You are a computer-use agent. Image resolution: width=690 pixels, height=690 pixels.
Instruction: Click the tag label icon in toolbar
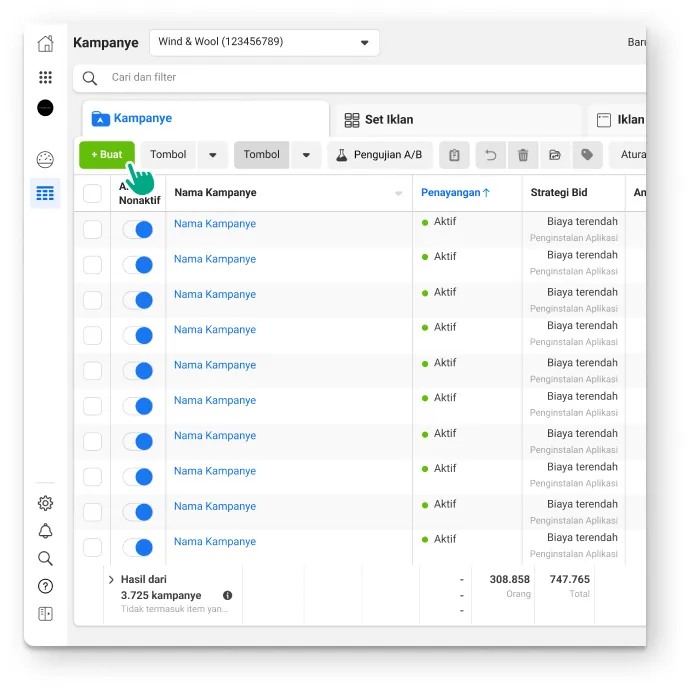coord(587,155)
